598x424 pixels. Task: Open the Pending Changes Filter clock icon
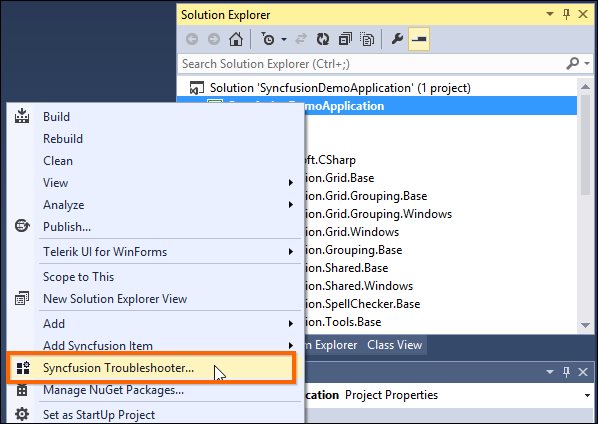(268, 39)
